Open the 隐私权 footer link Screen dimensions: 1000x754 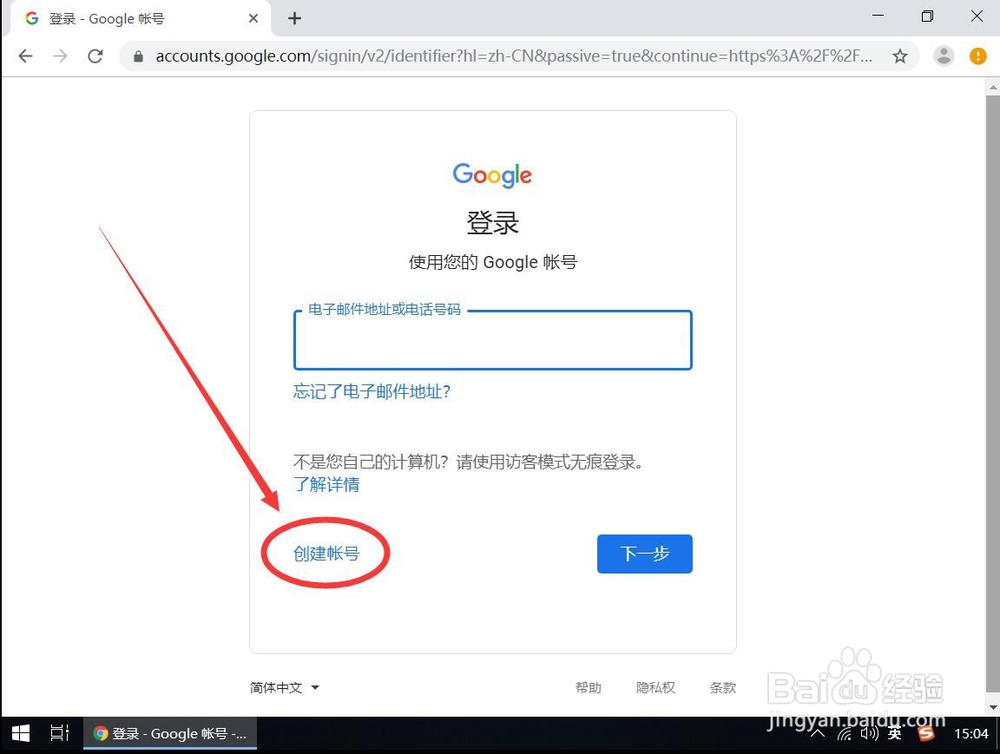656,688
